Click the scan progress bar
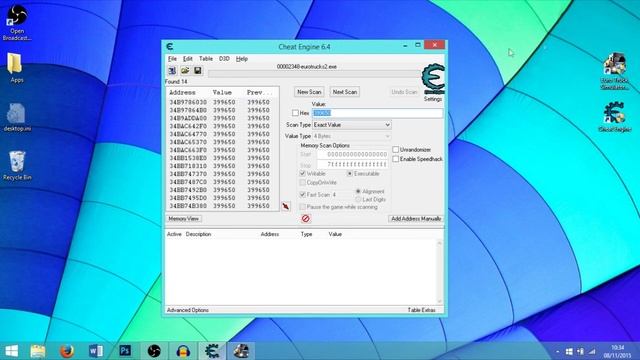 pyautogui.click(x=314, y=74)
